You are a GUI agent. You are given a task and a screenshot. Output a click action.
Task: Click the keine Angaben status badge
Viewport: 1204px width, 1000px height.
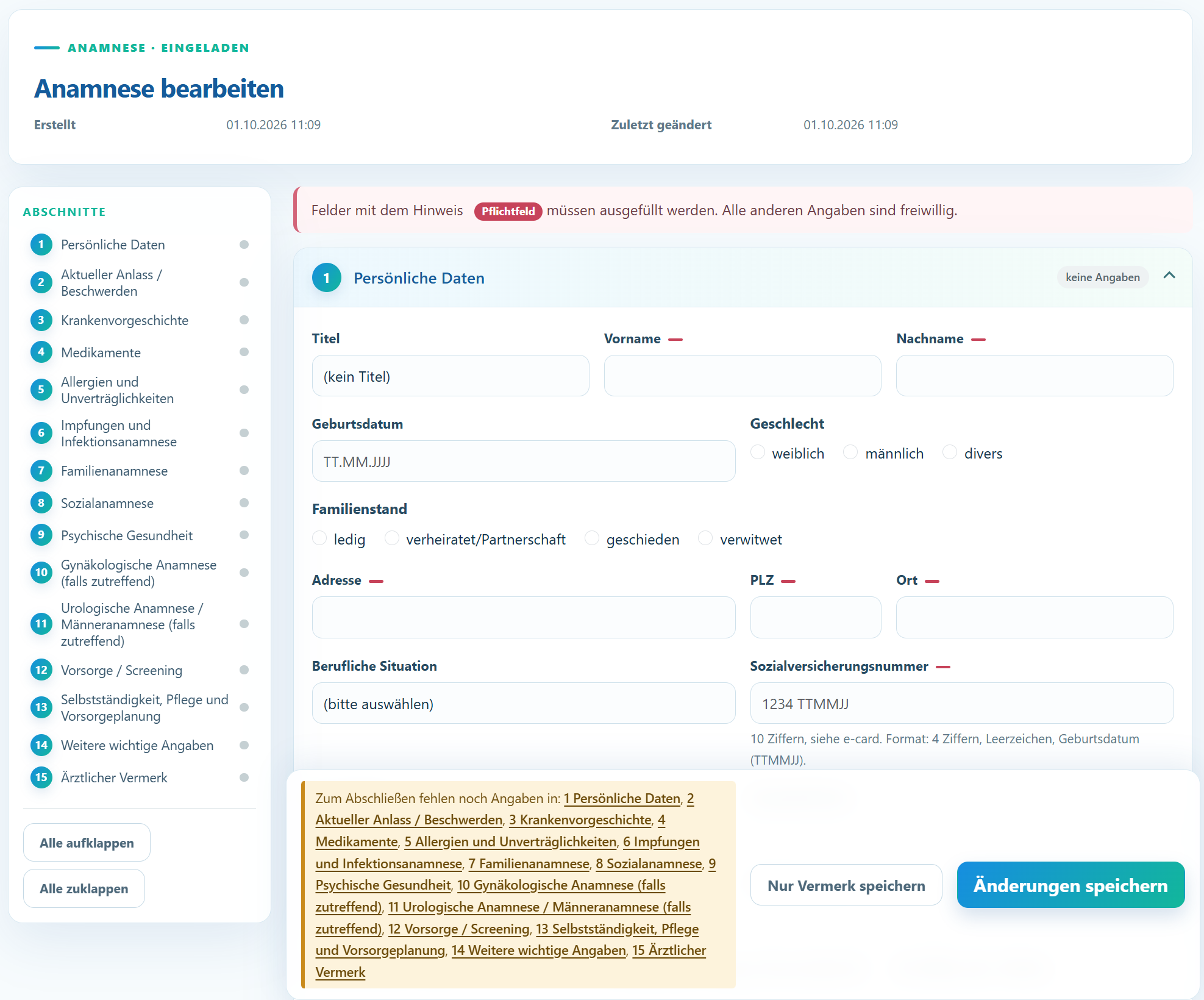click(1103, 277)
